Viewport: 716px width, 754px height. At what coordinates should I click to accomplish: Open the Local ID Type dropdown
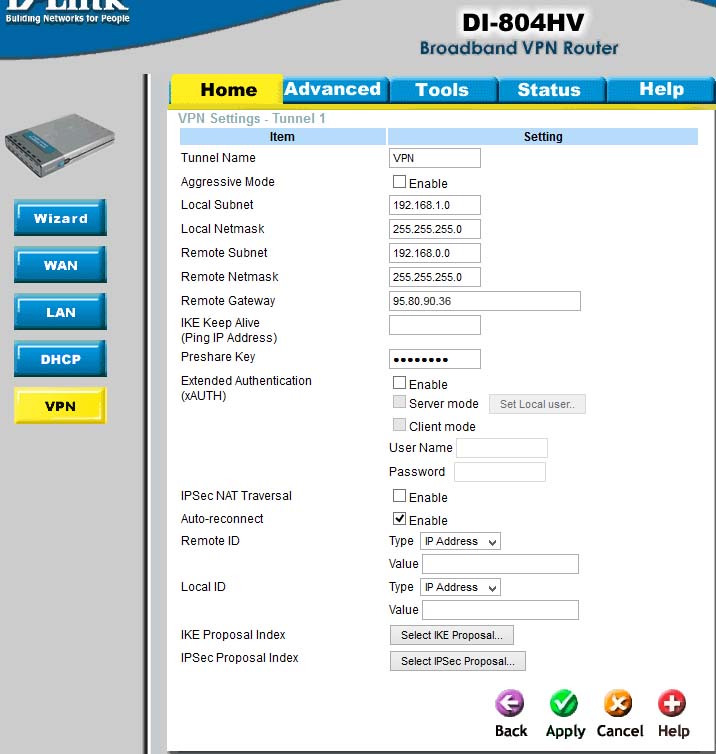pos(460,587)
